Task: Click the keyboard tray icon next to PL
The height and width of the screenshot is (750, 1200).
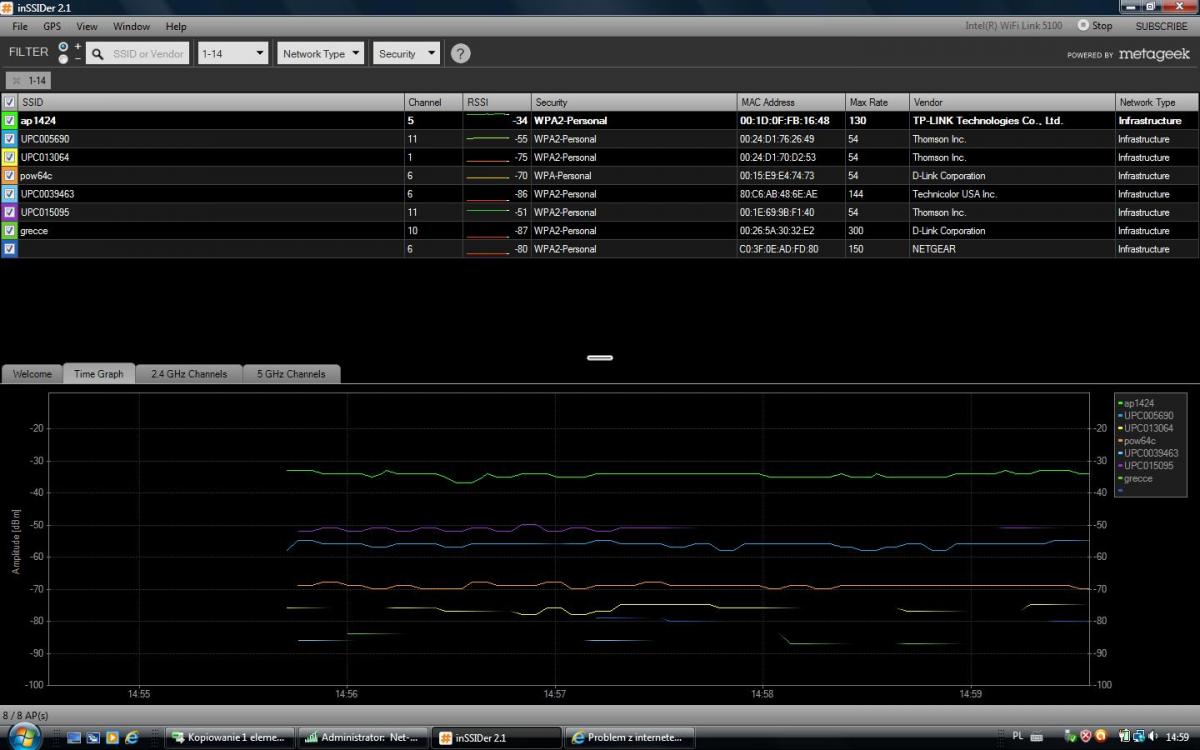Action: 1038,736
